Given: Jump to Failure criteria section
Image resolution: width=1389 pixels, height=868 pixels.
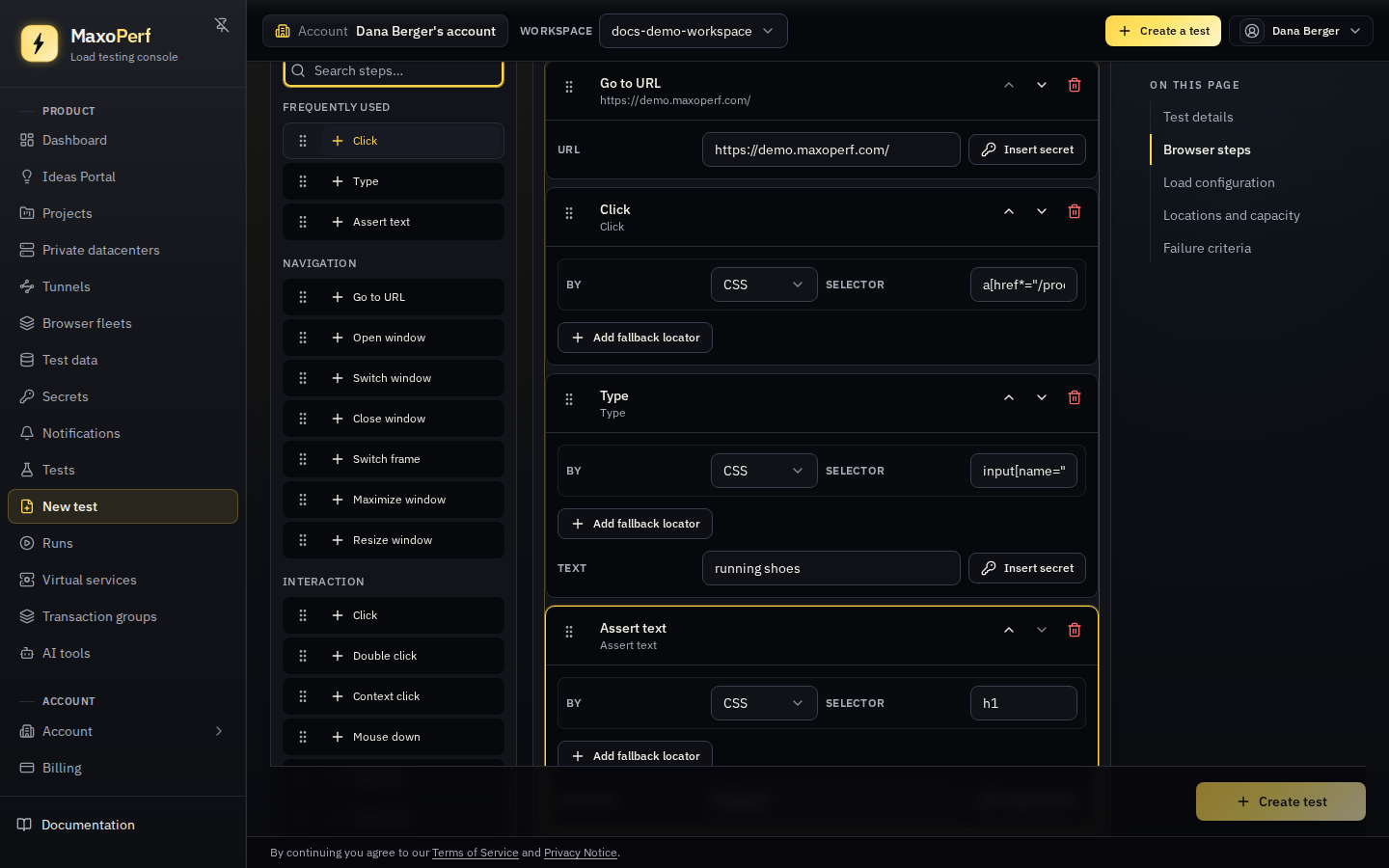Looking at the screenshot, I should (1207, 248).
